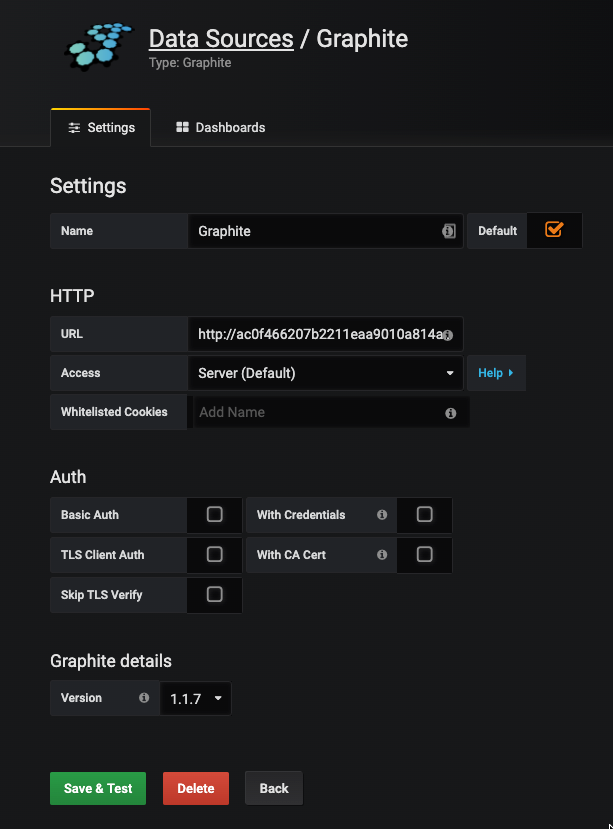Click the info icon next to Version

[x=143, y=698]
